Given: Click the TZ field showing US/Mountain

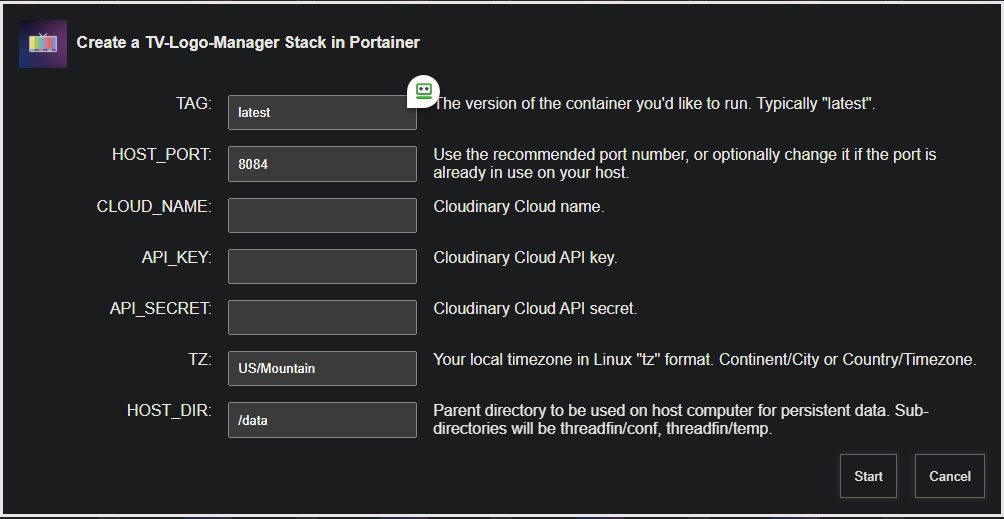Looking at the screenshot, I should click(322, 368).
